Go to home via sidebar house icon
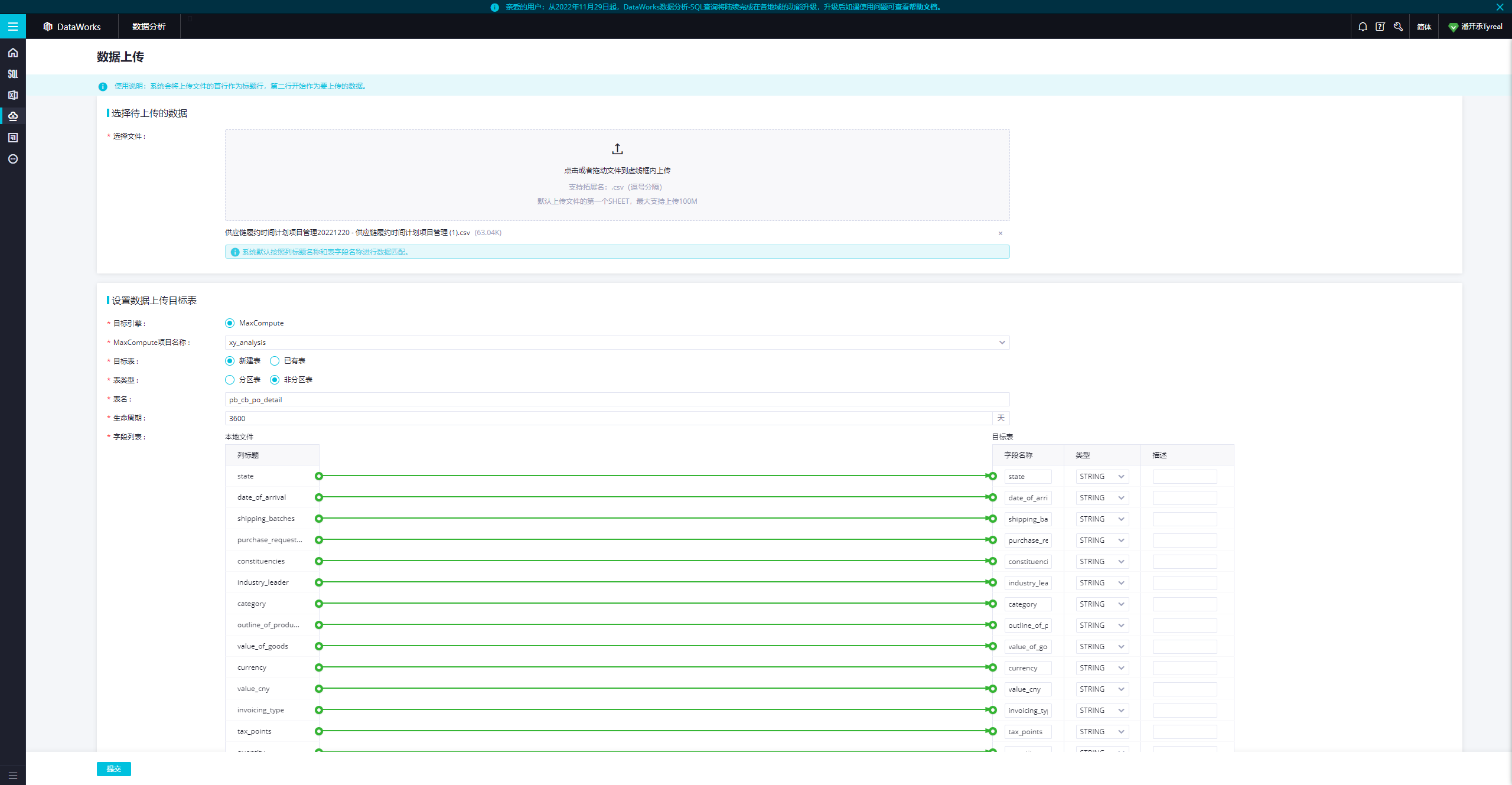This screenshot has height=785, width=1512. (x=12, y=53)
